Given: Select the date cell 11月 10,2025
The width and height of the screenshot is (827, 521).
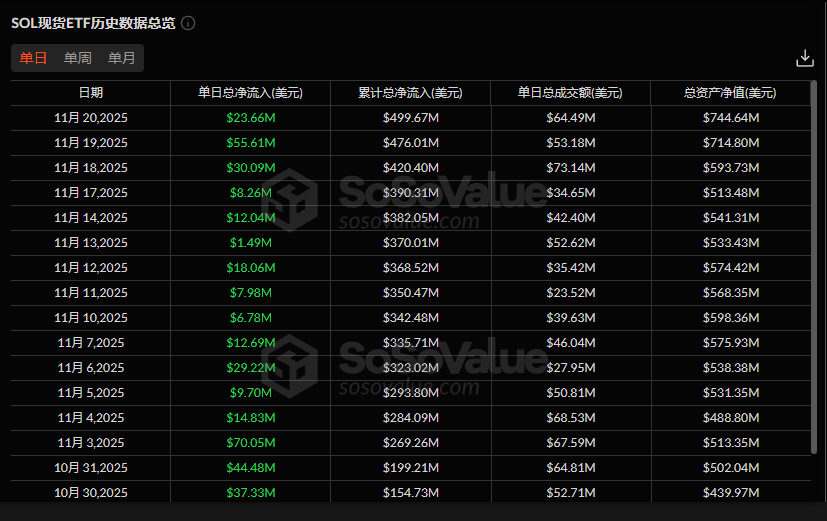Looking at the screenshot, I should 91,318.
